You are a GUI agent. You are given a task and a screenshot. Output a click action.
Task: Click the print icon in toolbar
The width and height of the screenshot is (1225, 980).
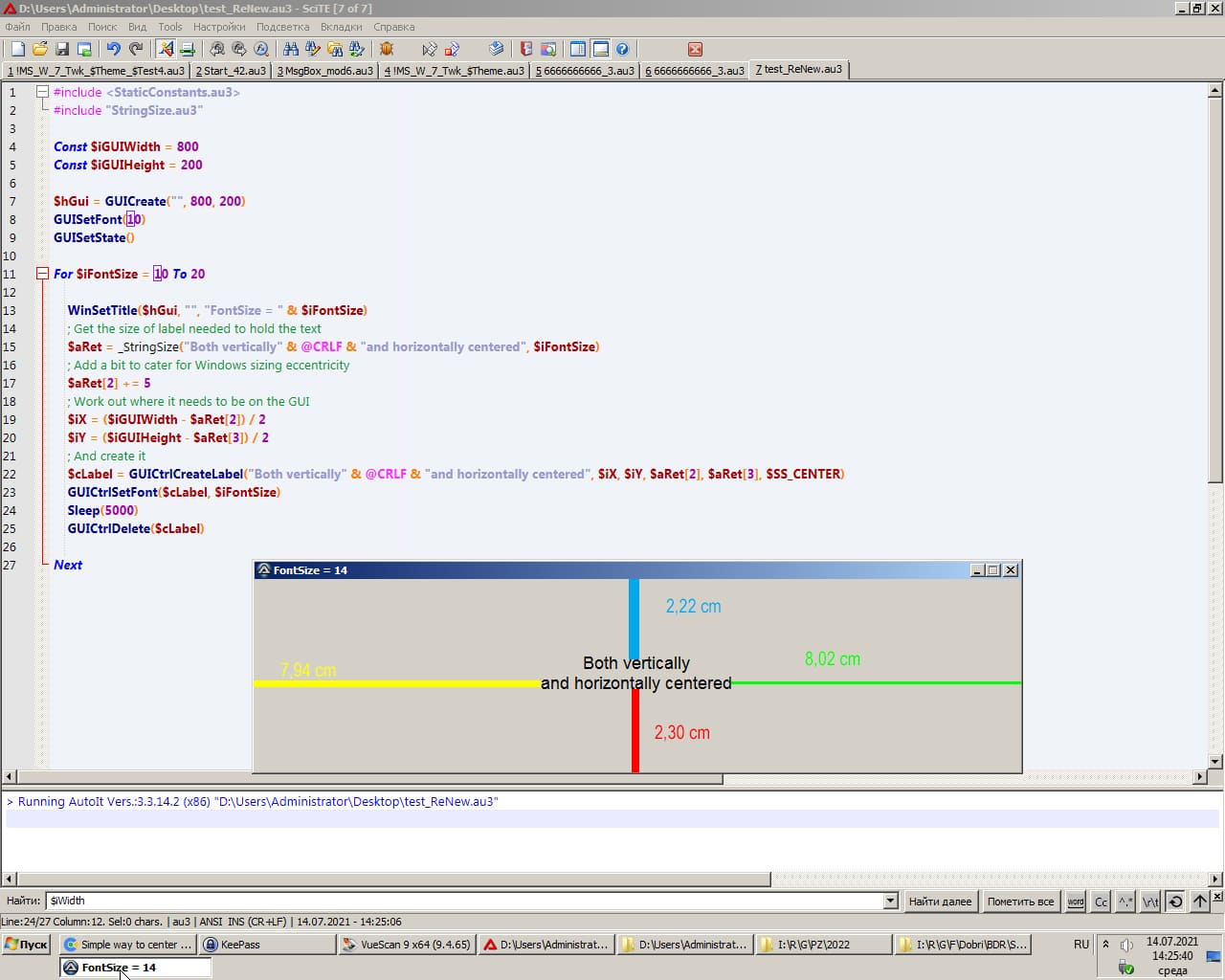point(188,49)
